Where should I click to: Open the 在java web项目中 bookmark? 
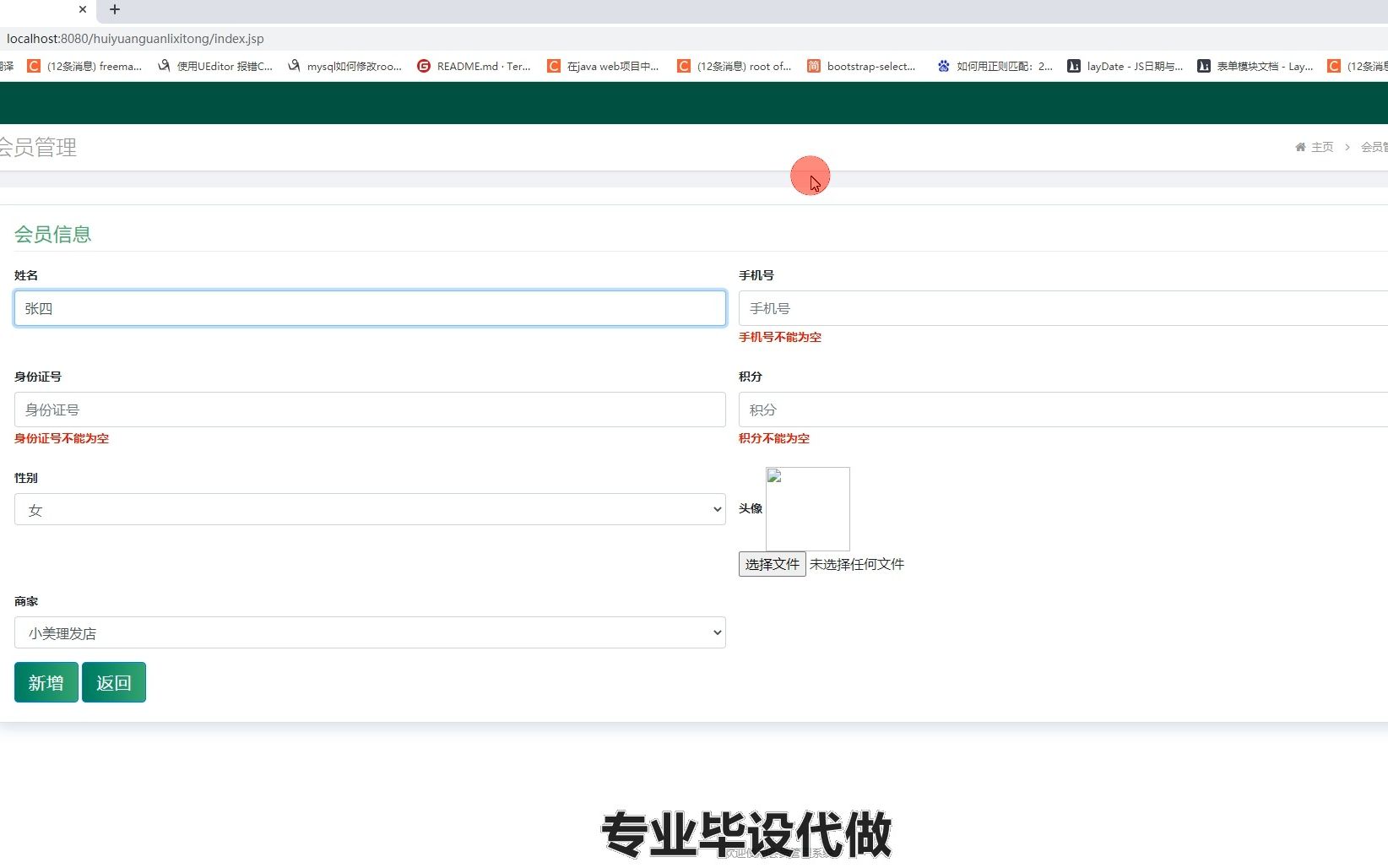[604, 66]
